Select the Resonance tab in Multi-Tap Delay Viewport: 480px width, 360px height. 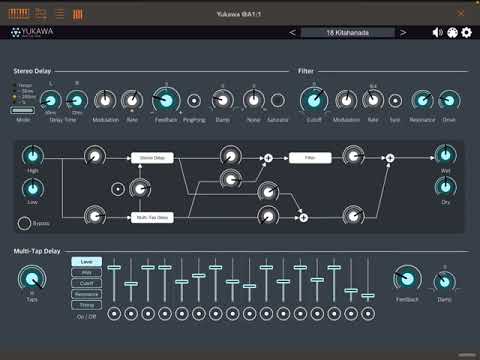click(87, 294)
